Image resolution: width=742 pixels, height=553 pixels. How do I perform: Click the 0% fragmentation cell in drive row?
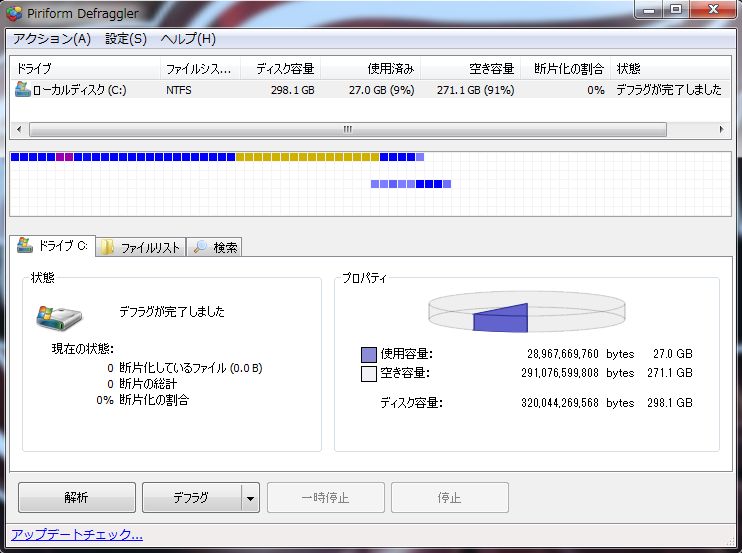pos(596,90)
